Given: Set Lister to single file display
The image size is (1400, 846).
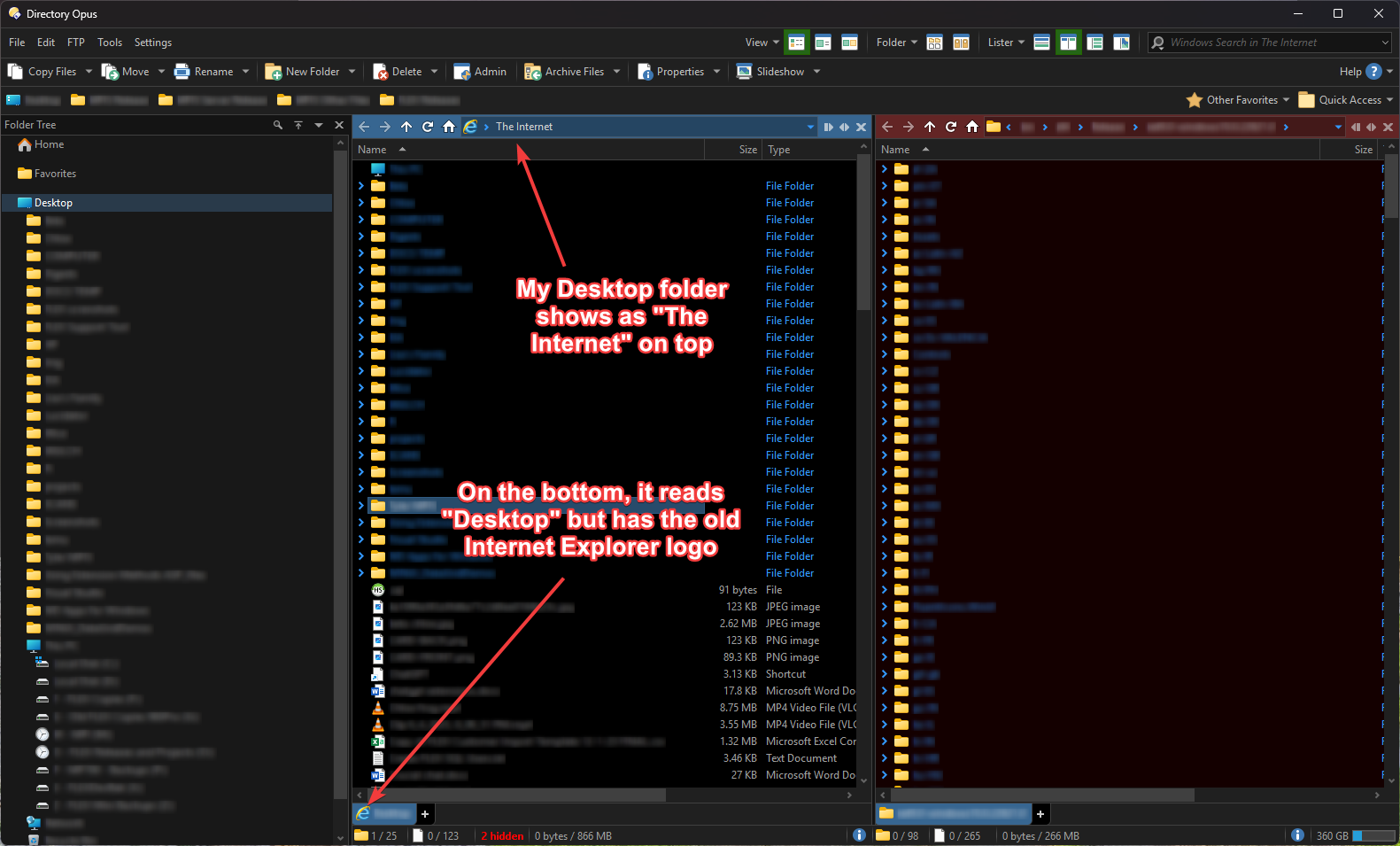Looking at the screenshot, I should (x=1042, y=43).
